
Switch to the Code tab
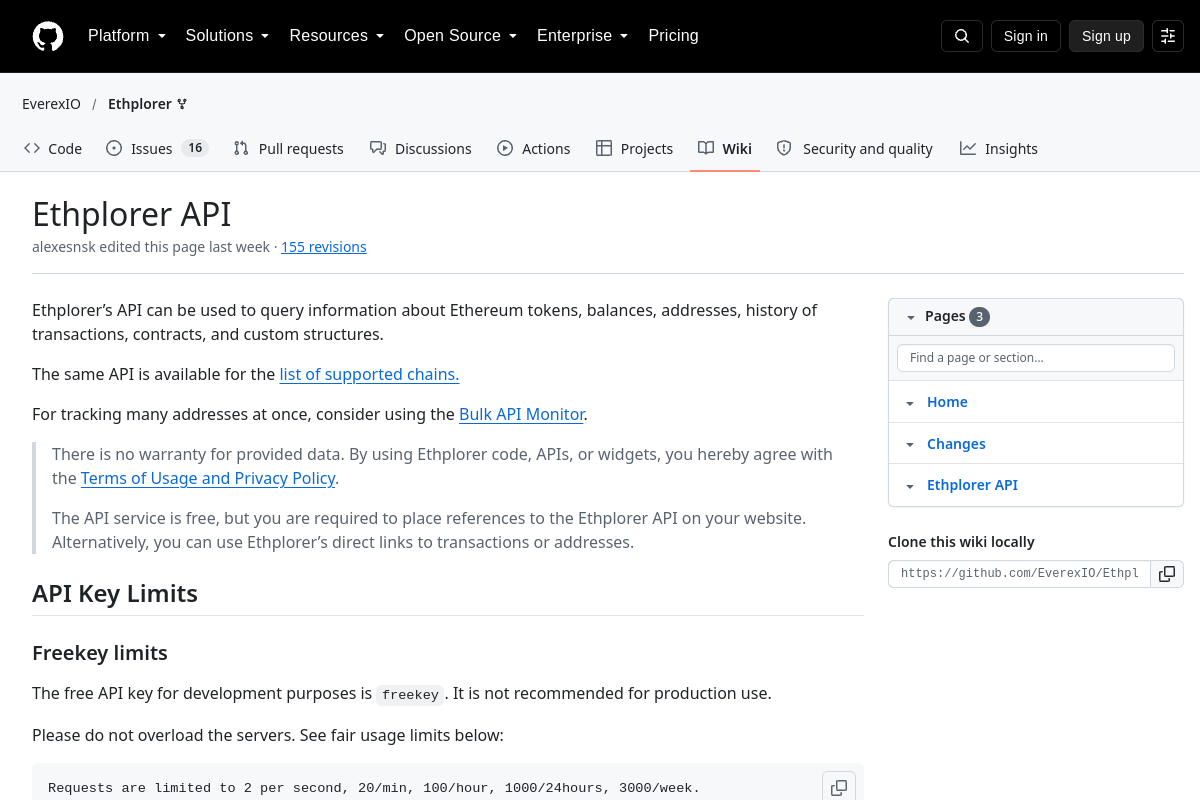(x=53, y=148)
